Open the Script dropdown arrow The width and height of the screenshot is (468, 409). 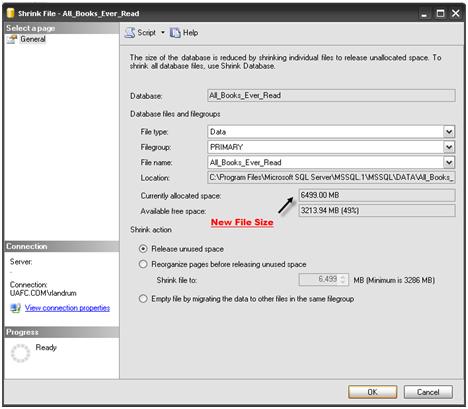[163, 33]
